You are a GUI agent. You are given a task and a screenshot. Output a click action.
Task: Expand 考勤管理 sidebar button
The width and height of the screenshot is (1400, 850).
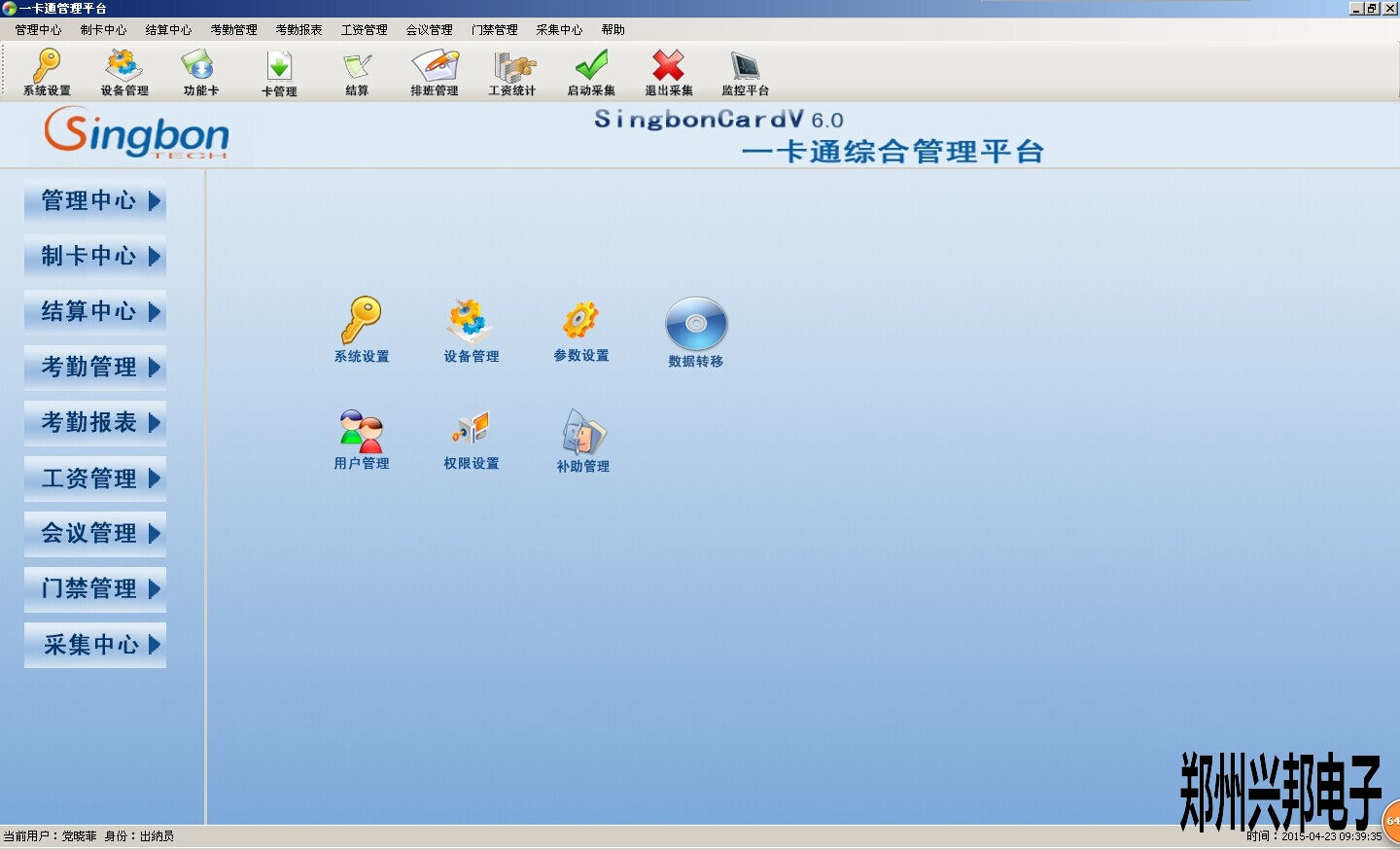click(95, 368)
